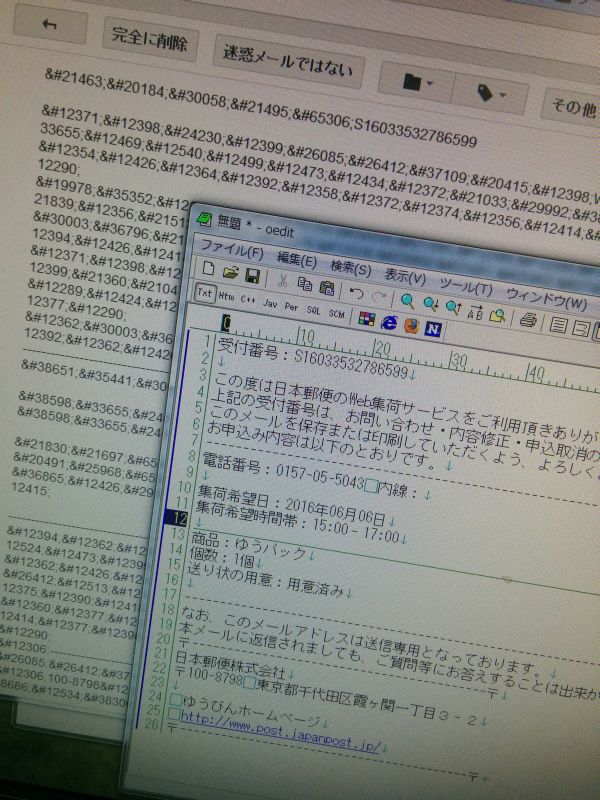Undo the last edit in oedit
600x800 pixels.
(356, 293)
